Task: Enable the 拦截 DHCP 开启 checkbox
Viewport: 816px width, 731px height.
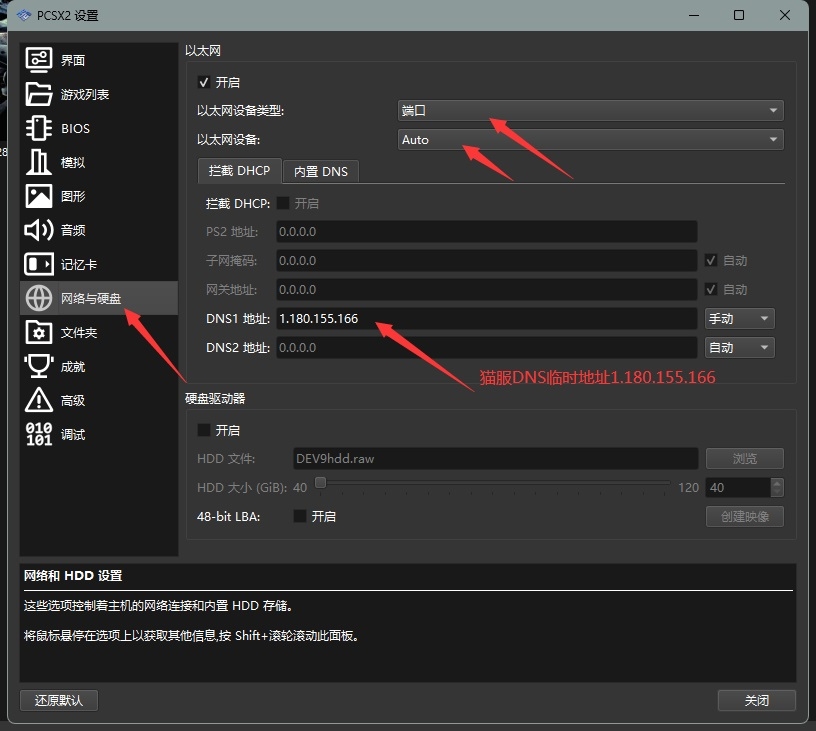Action: click(x=283, y=203)
